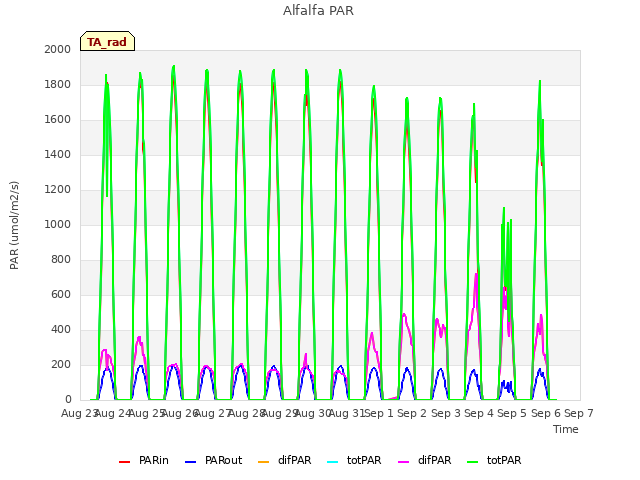Click the 200 y-axis tick label

61,364
